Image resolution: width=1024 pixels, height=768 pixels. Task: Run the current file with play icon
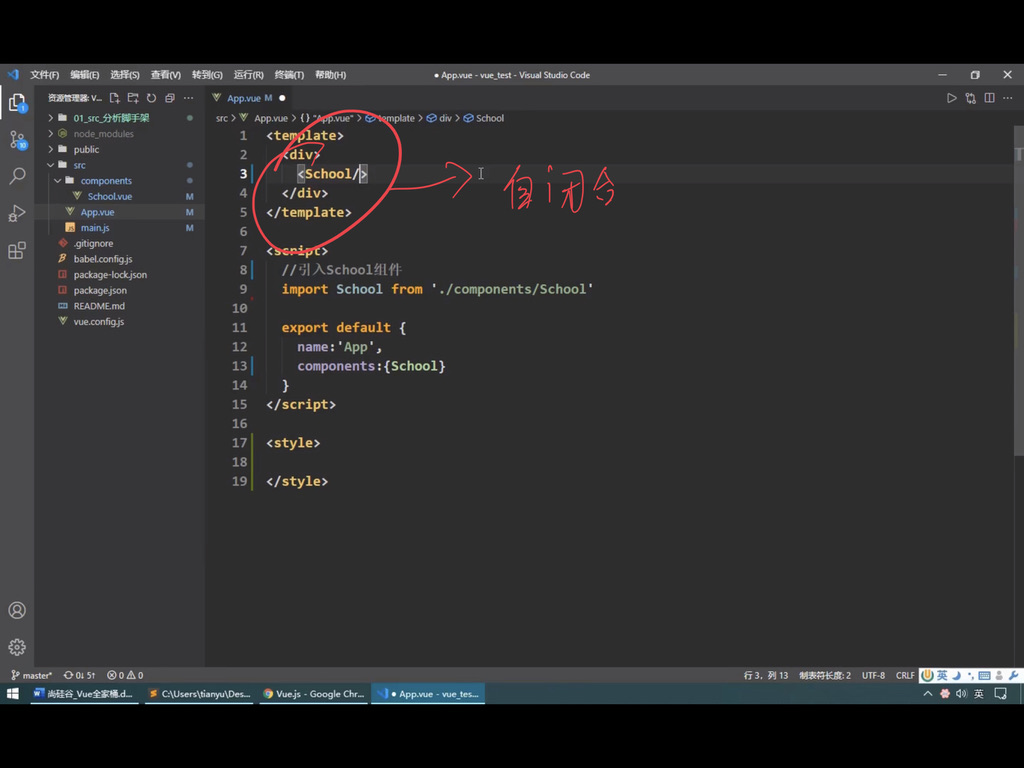coord(952,98)
